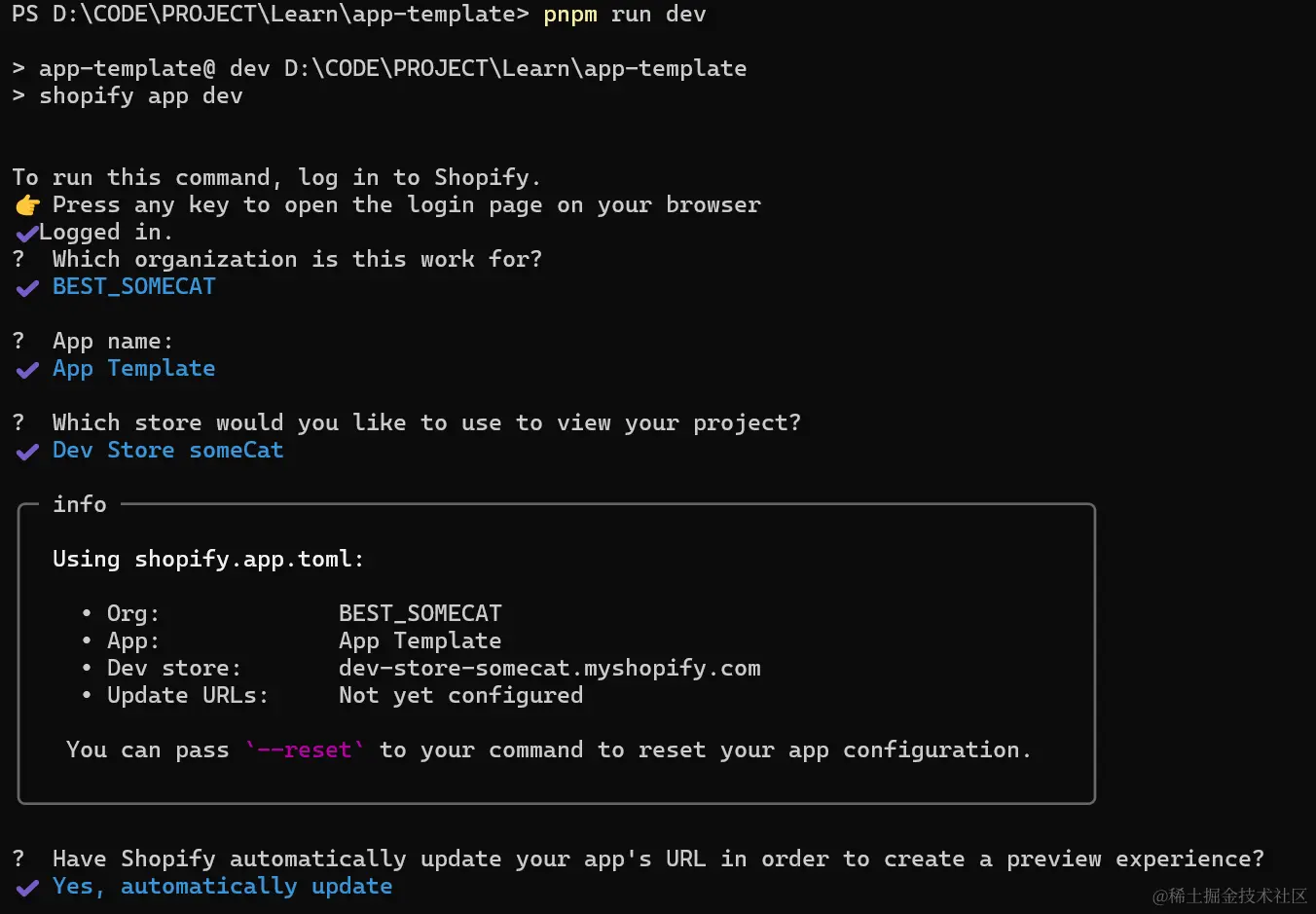Click the 'Dev store:' label
This screenshot has height=914, width=1316.
(174, 669)
